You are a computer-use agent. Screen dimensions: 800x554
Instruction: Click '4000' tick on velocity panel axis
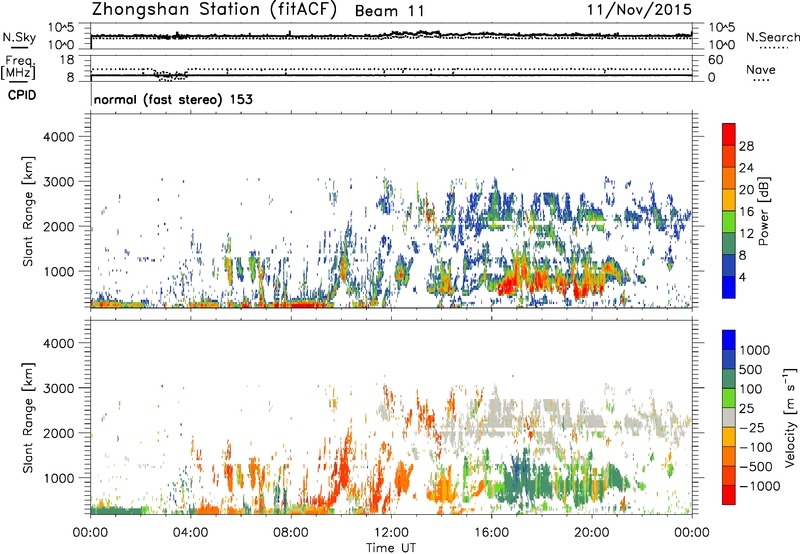coord(58,343)
